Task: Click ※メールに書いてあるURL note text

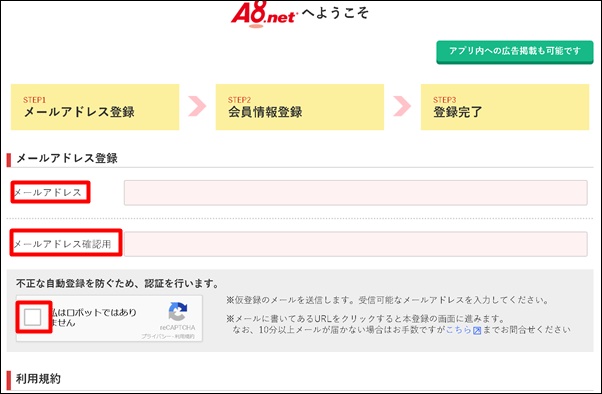Action: point(366,319)
